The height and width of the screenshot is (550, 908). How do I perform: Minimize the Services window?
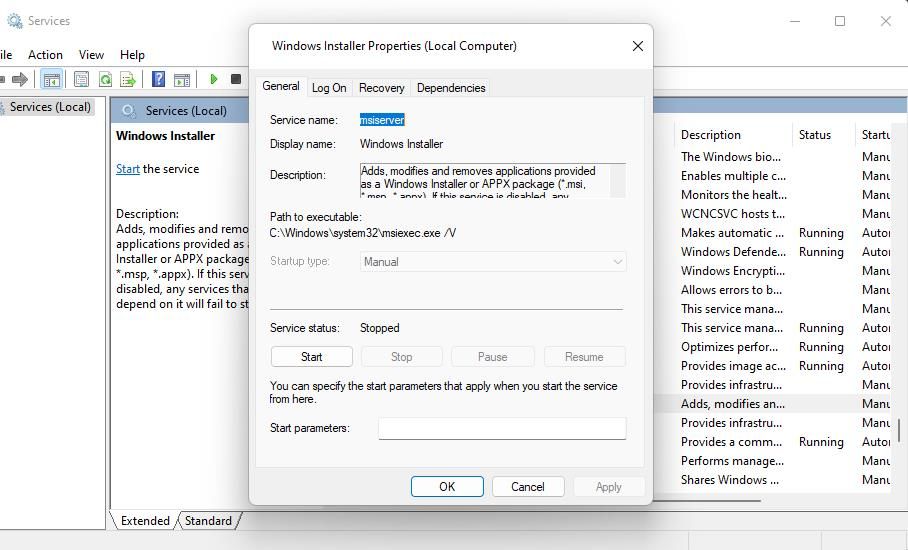point(795,21)
